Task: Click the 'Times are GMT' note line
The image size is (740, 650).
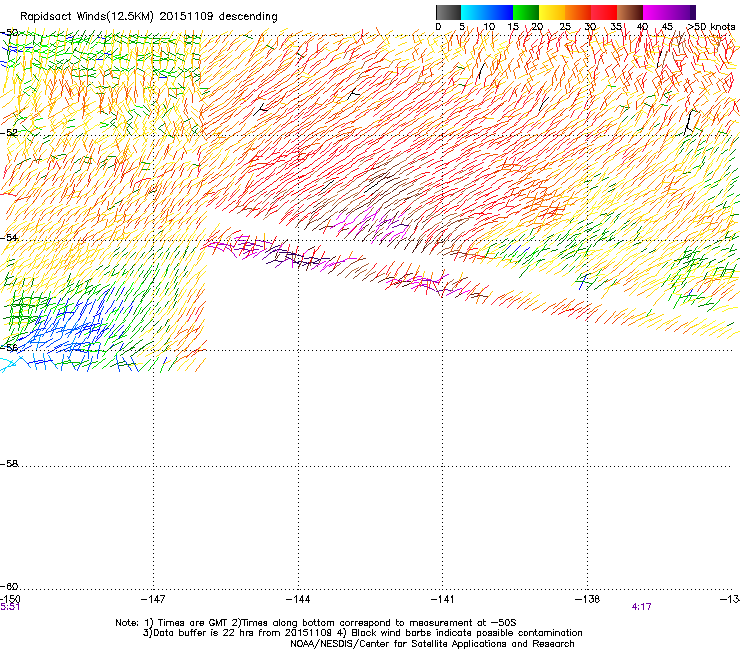Action: pos(316,623)
